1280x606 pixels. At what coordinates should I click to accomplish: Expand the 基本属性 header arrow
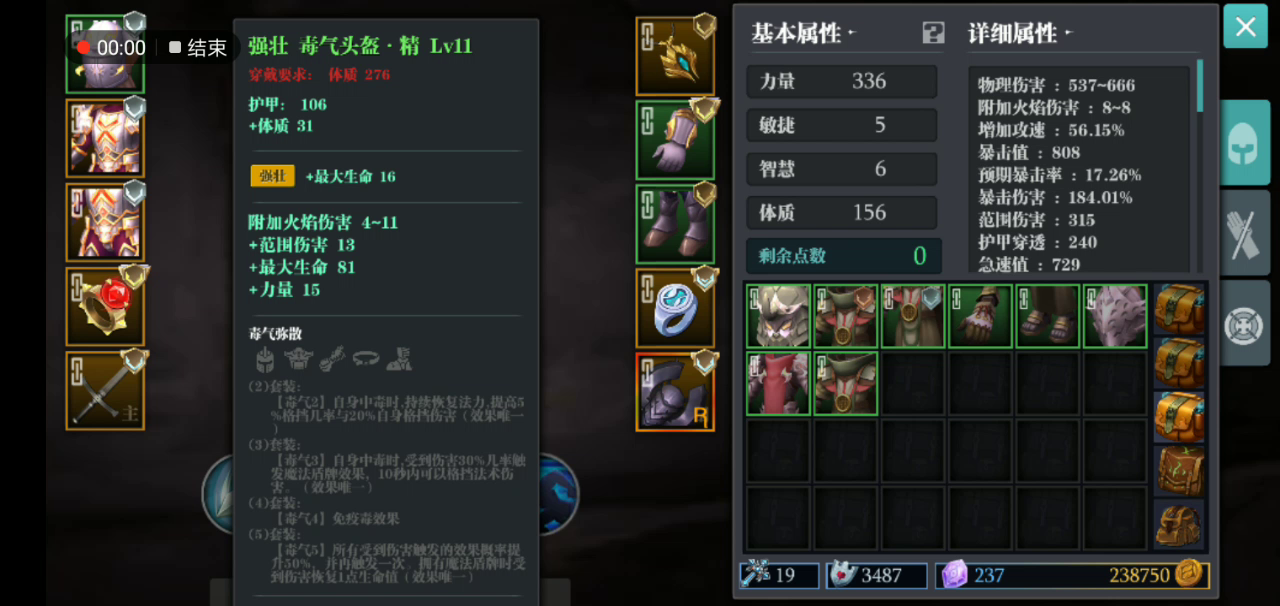tap(852, 33)
